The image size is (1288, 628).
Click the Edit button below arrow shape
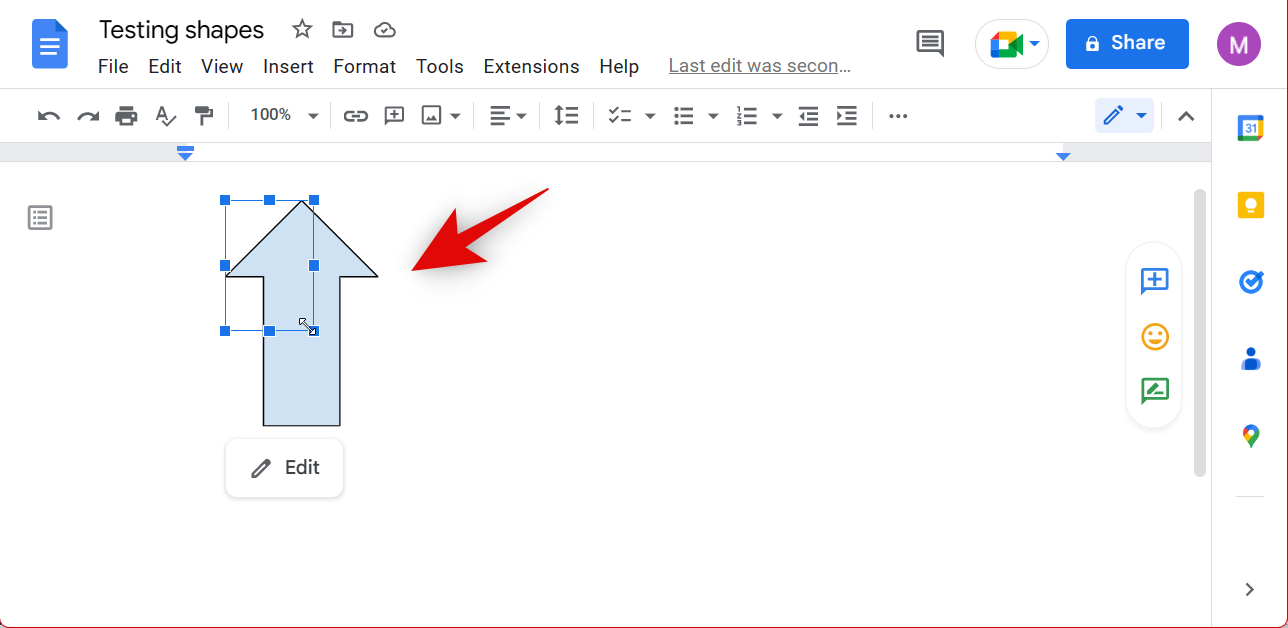[x=285, y=468]
